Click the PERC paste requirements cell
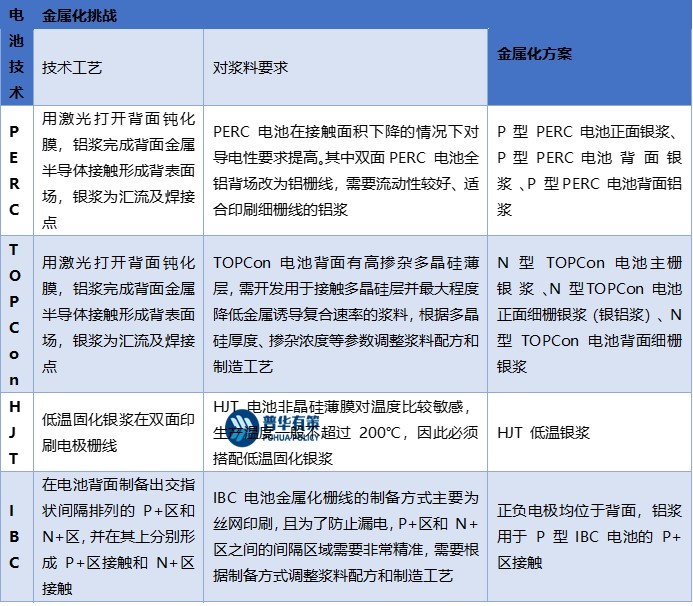Image resolution: width=693 pixels, height=606 pixels. point(345,170)
